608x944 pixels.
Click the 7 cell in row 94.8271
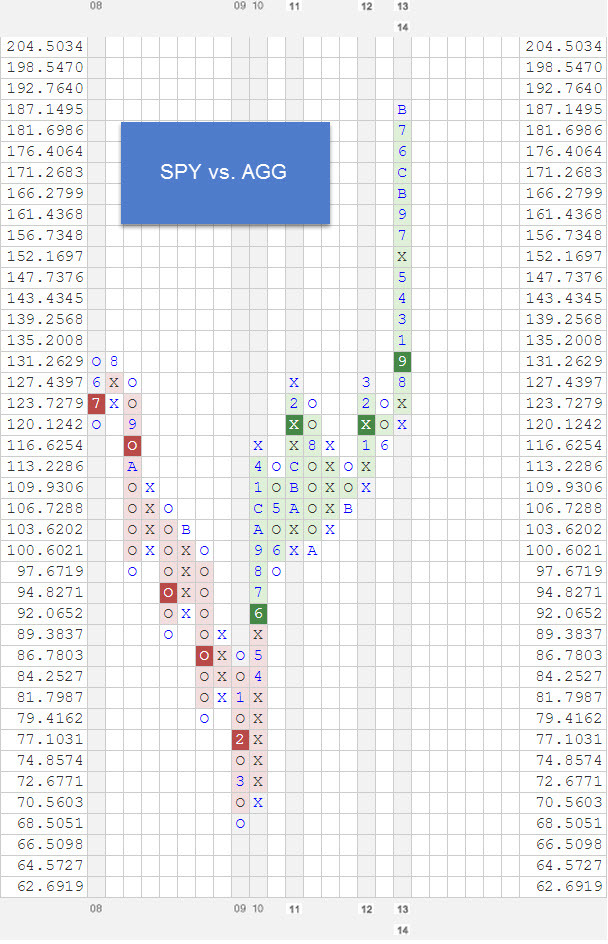tap(258, 592)
